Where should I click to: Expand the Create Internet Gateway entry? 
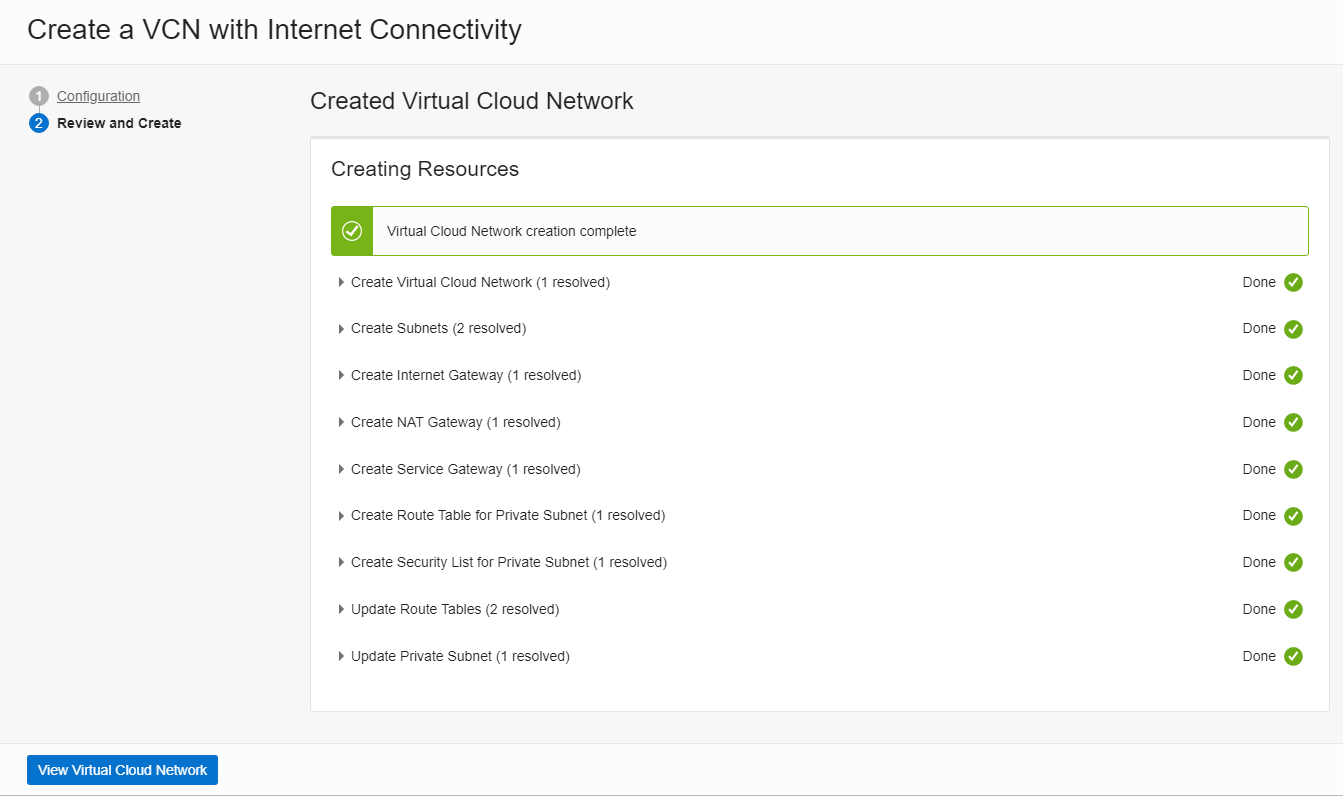[x=341, y=375]
